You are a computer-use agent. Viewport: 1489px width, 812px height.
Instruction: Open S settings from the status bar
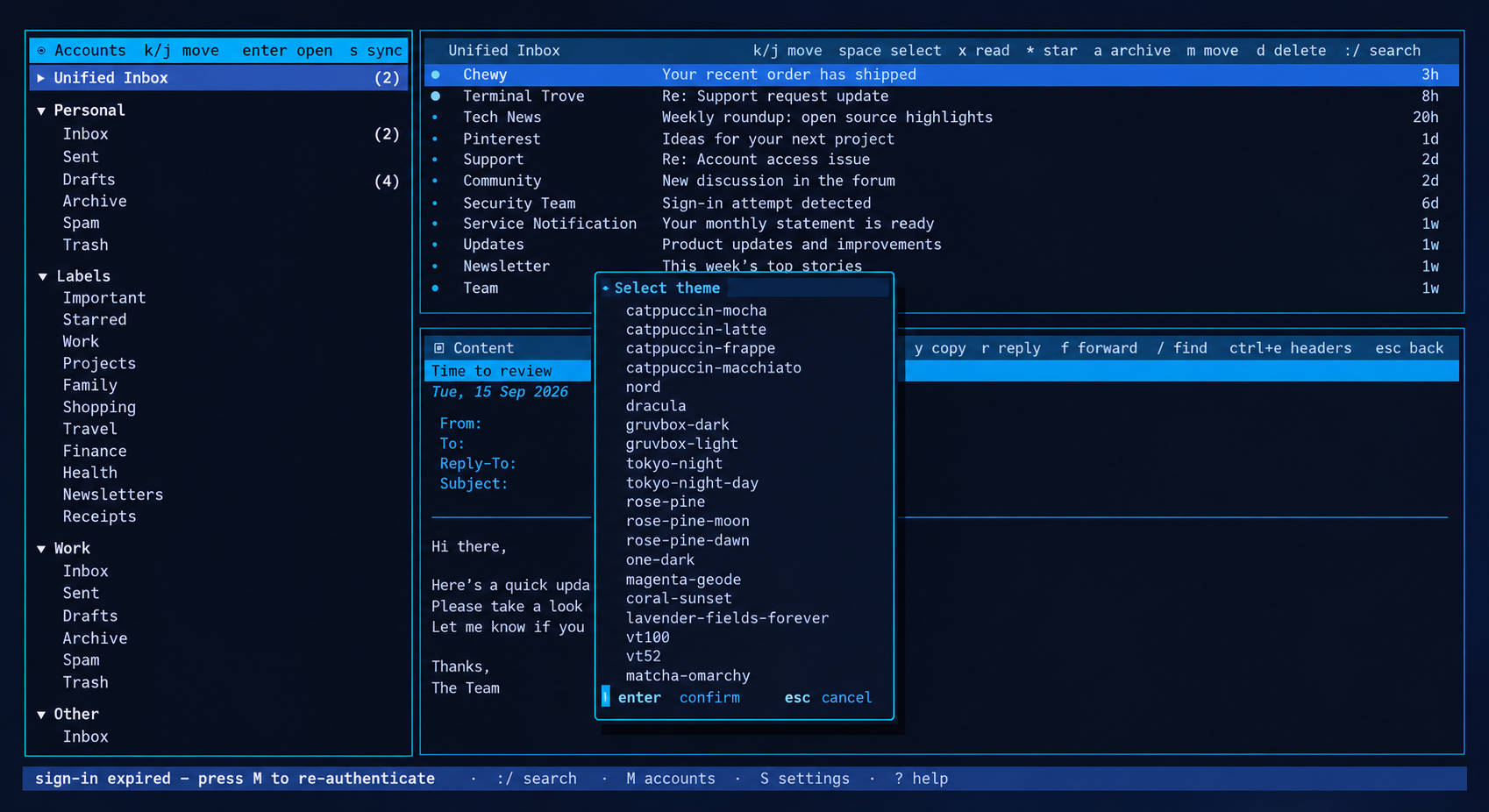pos(804,779)
